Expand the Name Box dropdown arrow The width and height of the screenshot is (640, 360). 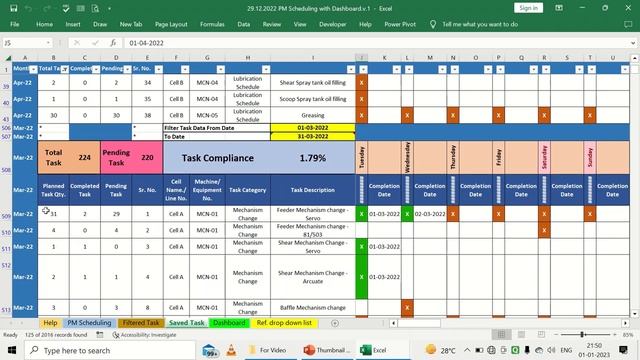[48, 43]
